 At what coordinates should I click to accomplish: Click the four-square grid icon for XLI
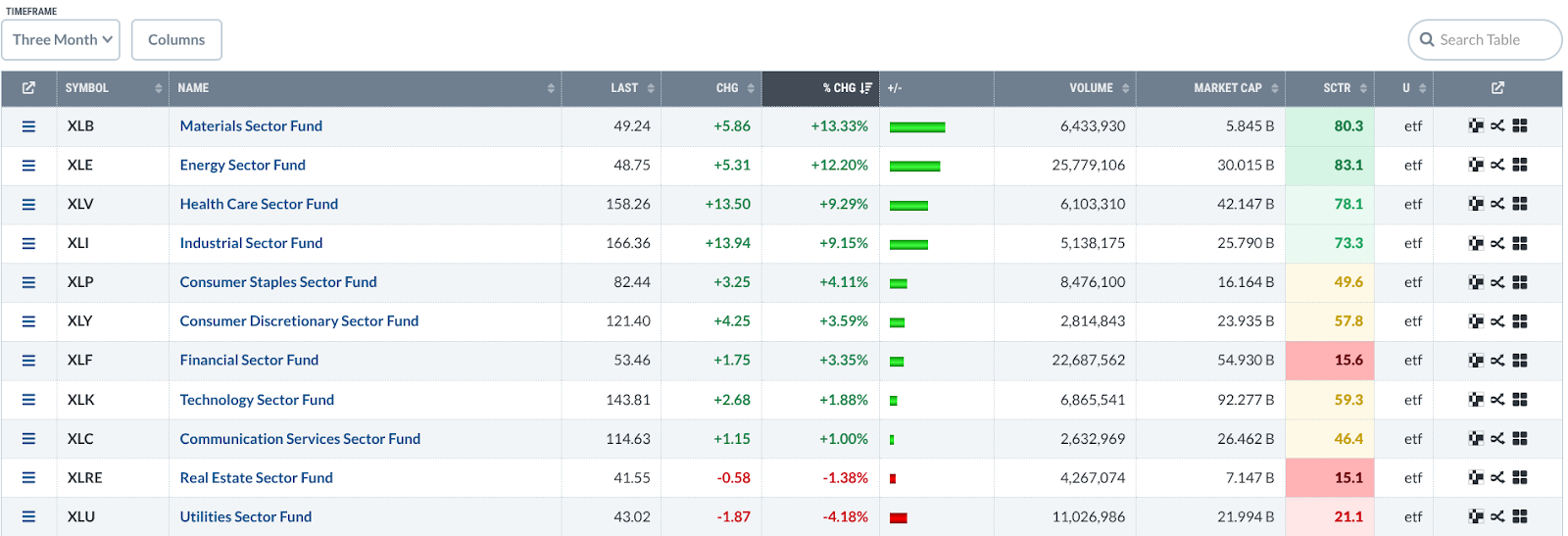(x=1520, y=243)
